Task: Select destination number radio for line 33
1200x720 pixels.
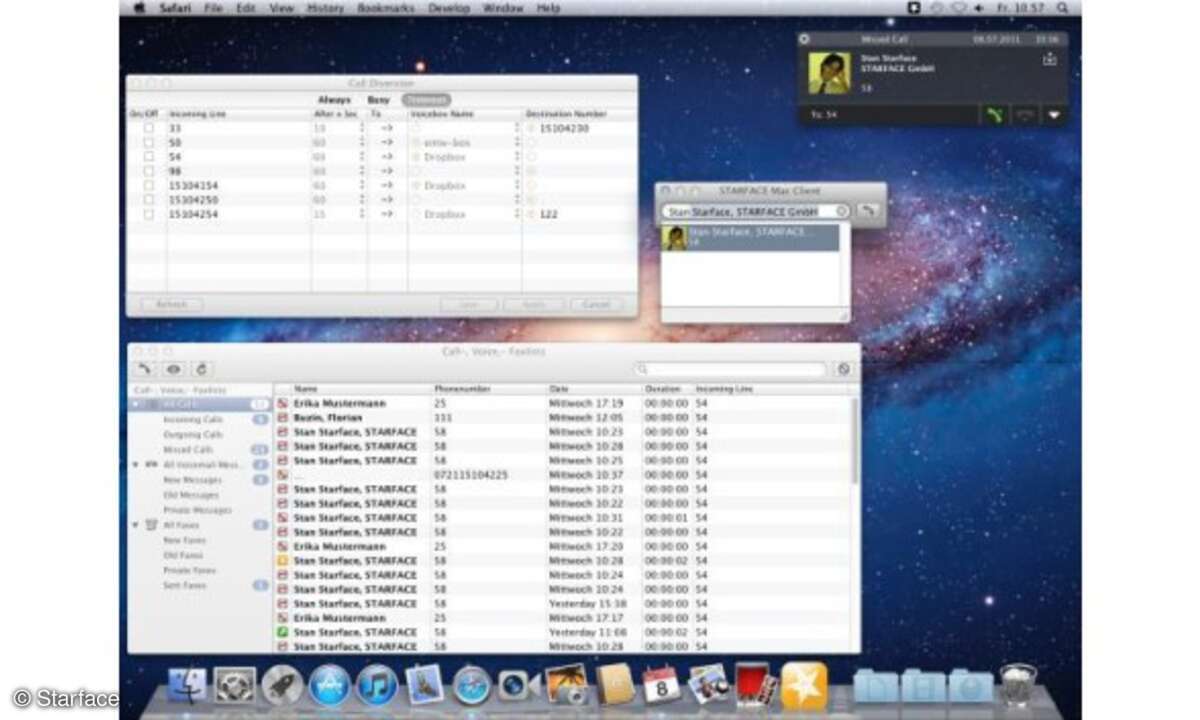Action: click(x=531, y=128)
